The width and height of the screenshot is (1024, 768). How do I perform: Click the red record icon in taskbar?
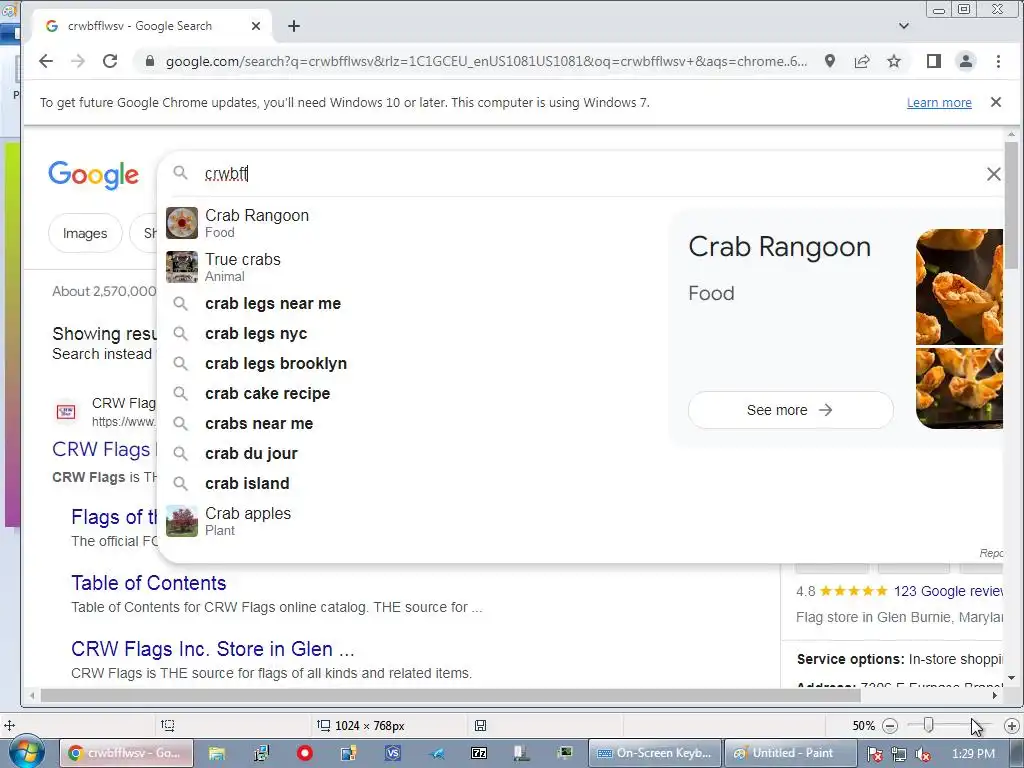coord(304,753)
